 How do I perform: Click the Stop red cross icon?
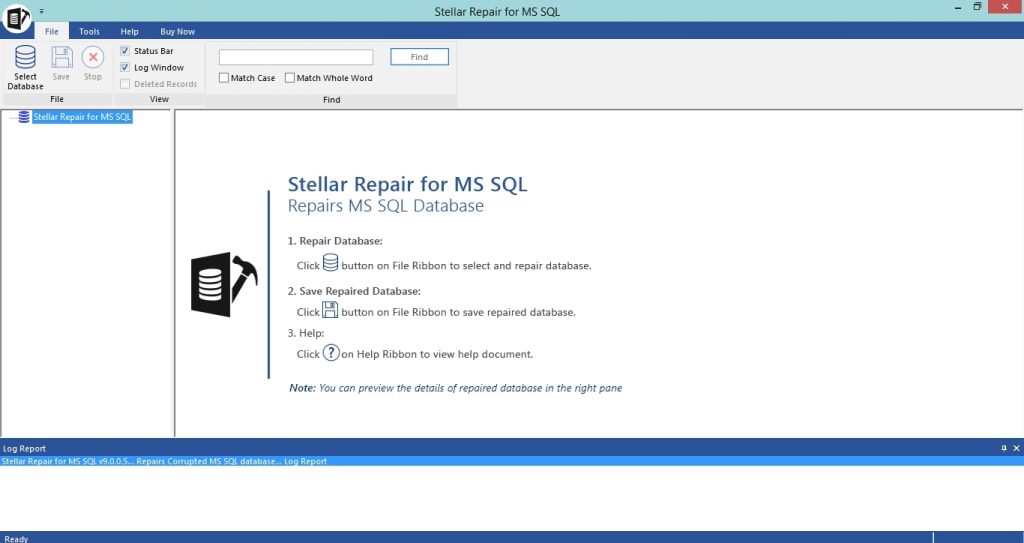click(93, 58)
